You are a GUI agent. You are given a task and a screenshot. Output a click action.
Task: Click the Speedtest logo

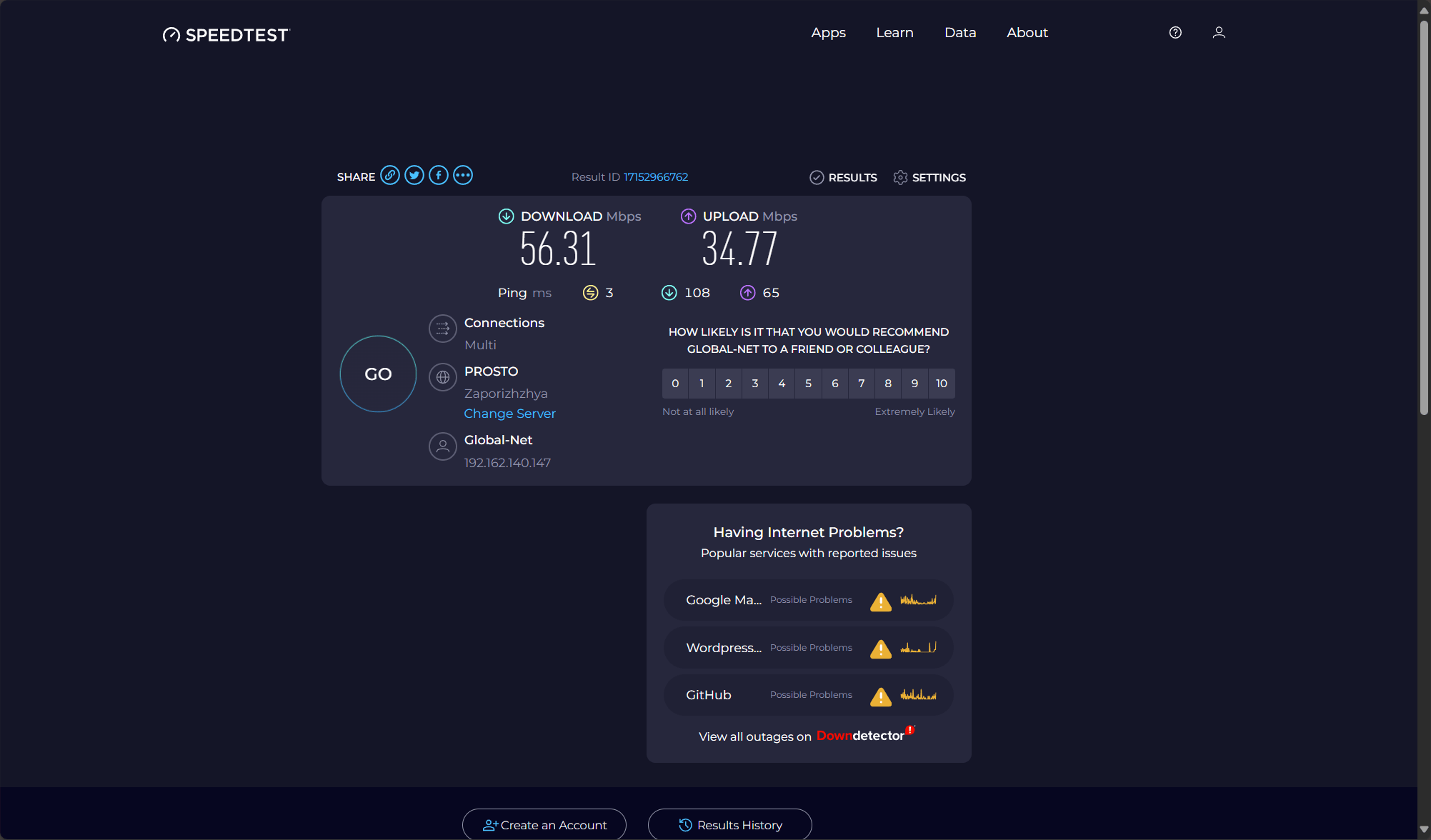[226, 34]
